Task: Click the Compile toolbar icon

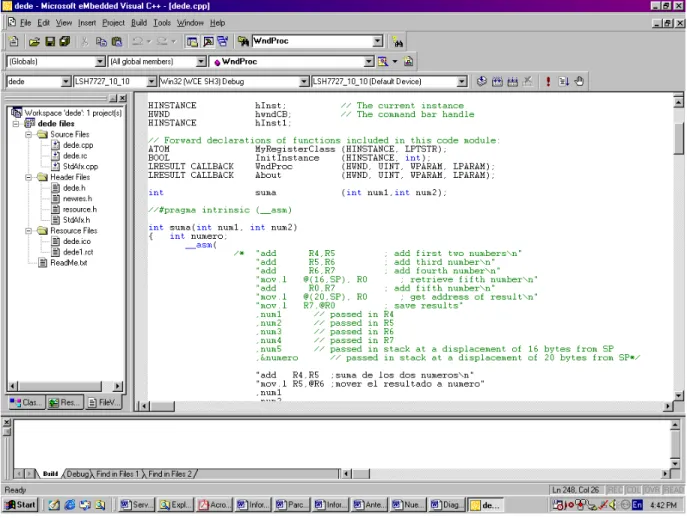Action: pos(482,82)
